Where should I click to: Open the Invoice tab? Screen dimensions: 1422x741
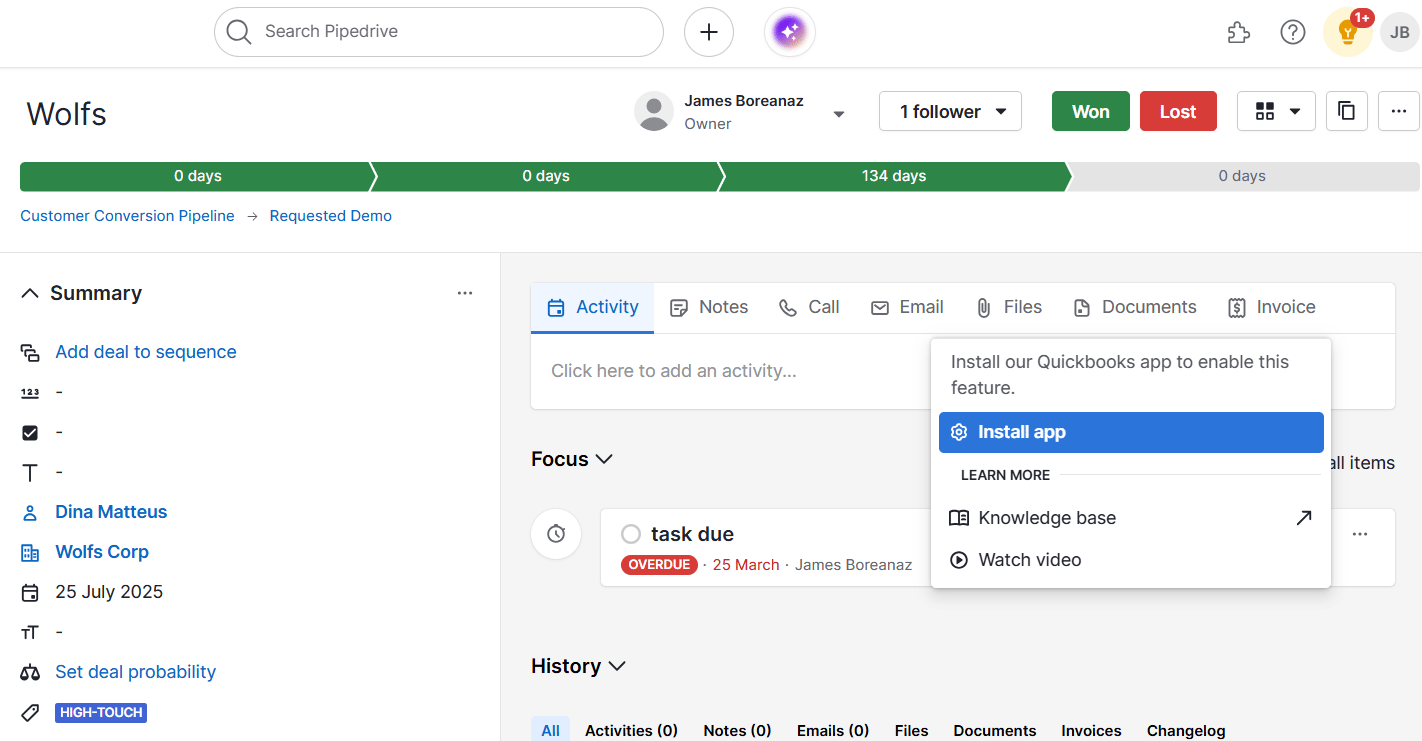pos(1272,308)
